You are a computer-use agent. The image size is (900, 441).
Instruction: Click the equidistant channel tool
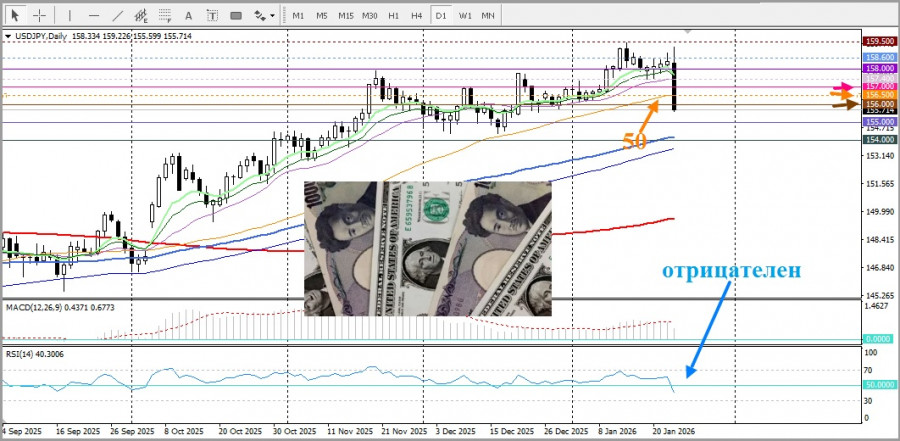coord(142,15)
